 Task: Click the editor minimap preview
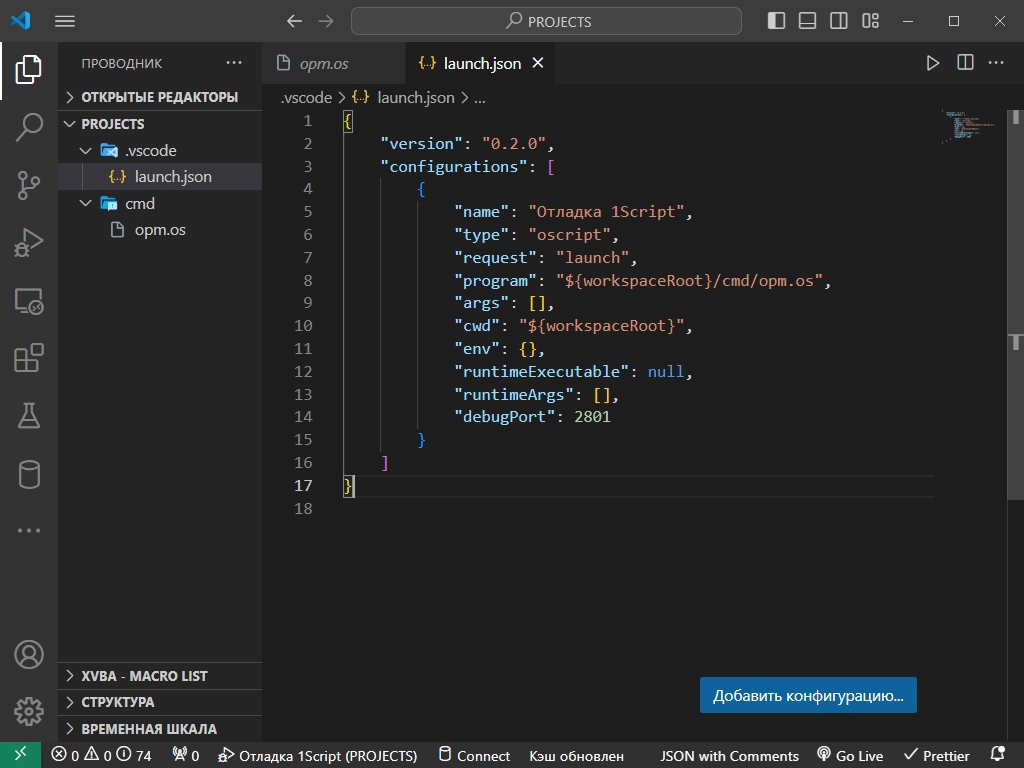pos(969,126)
